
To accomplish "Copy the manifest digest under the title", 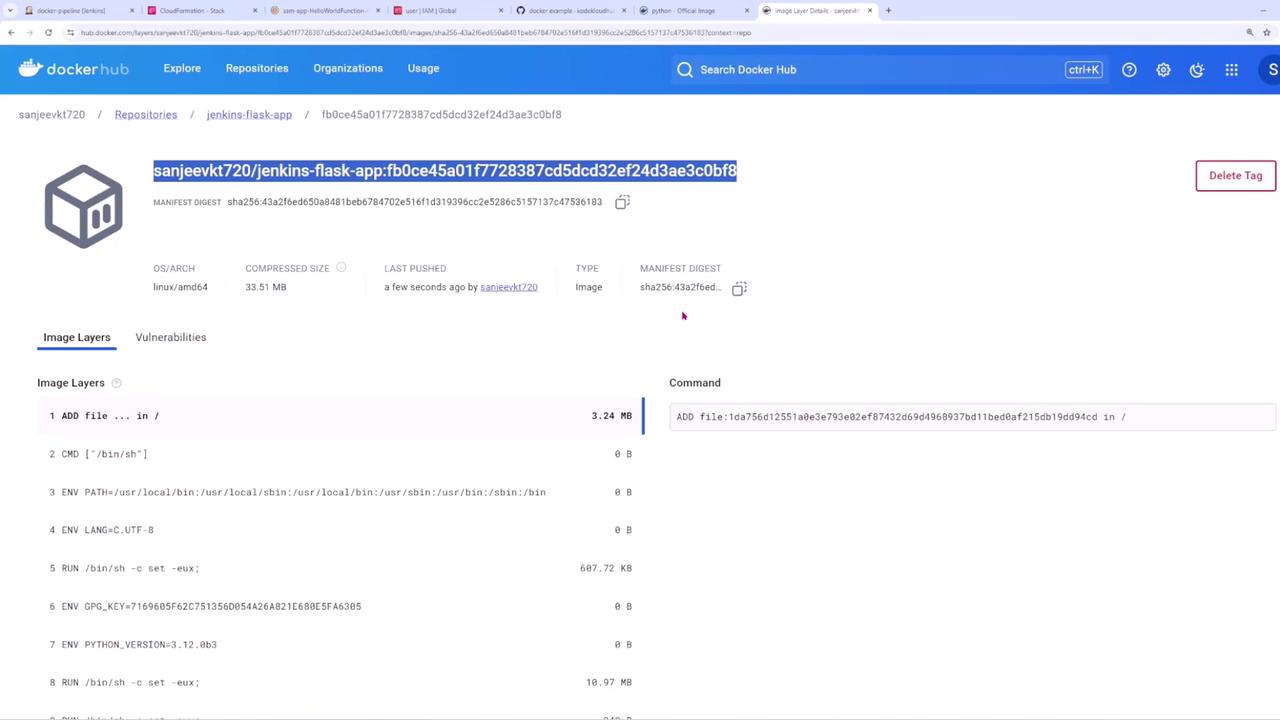I will 622,202.
